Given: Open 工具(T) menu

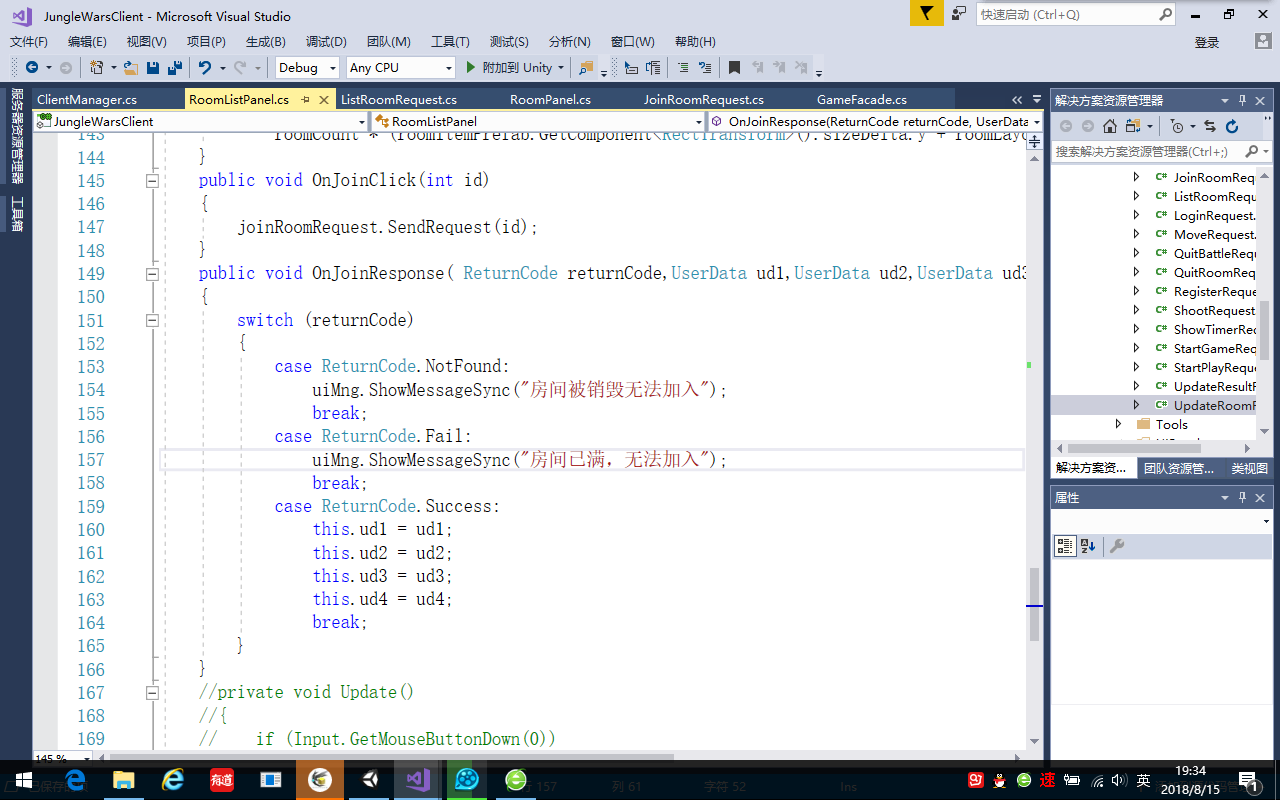Looking at the screenshot, I should point(450,42).
